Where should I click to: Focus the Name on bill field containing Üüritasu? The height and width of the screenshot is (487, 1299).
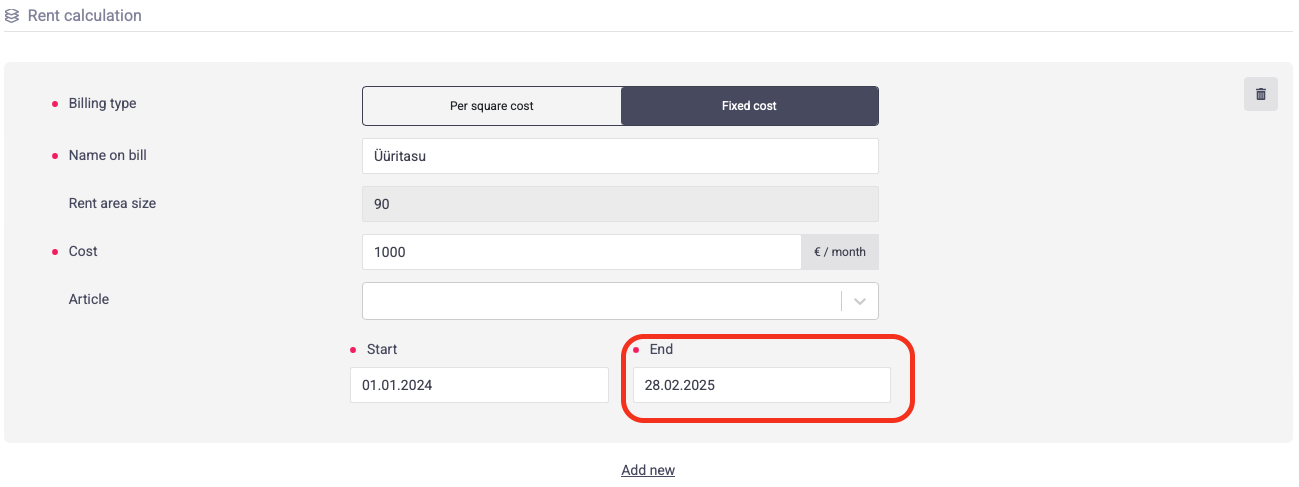click(619, 156)
